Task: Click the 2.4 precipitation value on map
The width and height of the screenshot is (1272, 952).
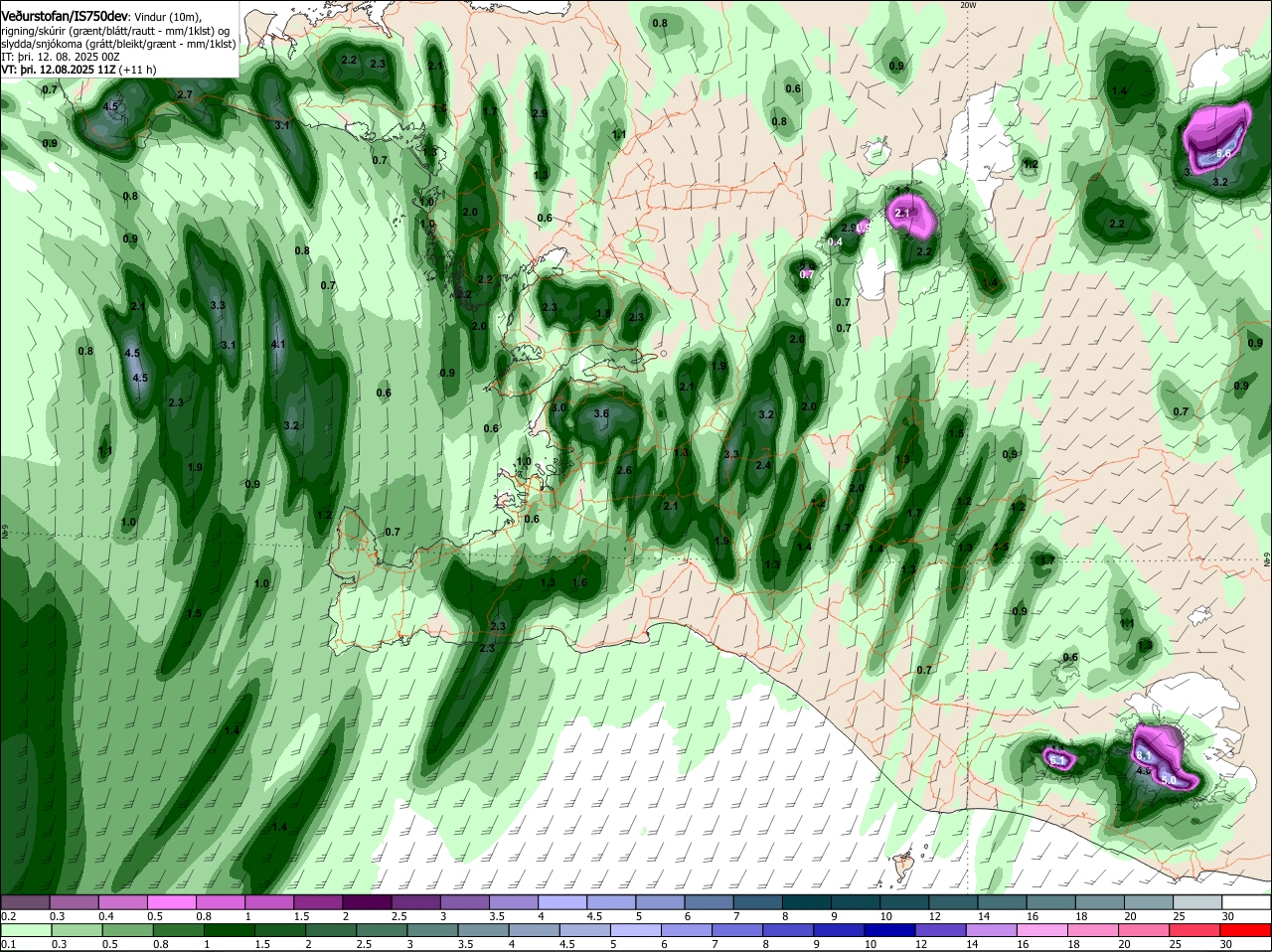Action: [x=763, y=465]
